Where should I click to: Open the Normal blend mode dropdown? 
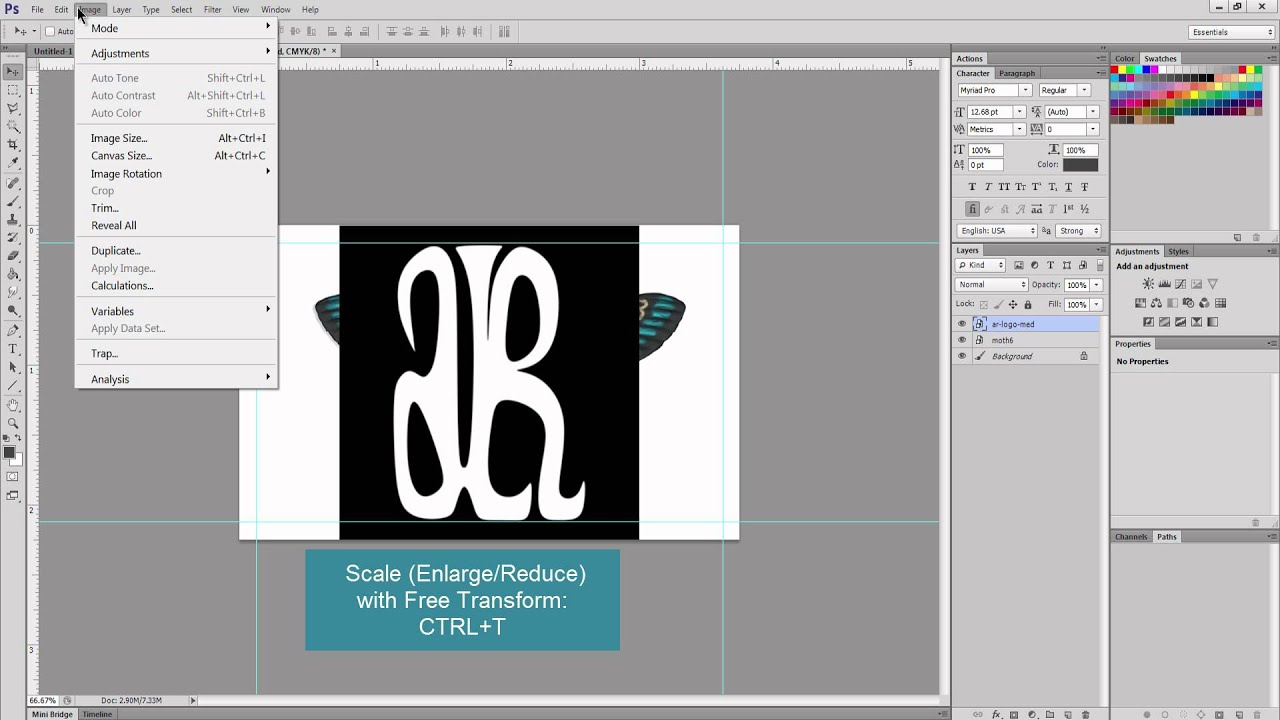click(x=991, y=285)
